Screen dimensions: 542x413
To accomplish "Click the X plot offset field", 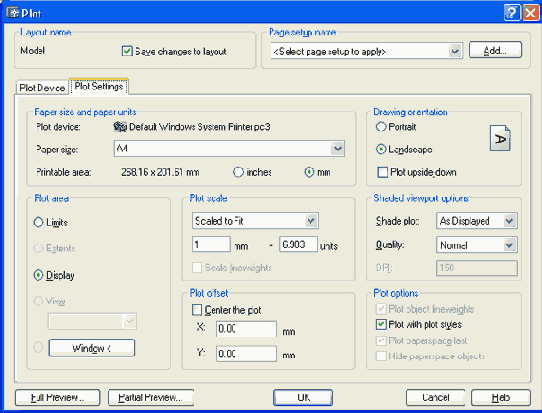I will tap(246, 329).
